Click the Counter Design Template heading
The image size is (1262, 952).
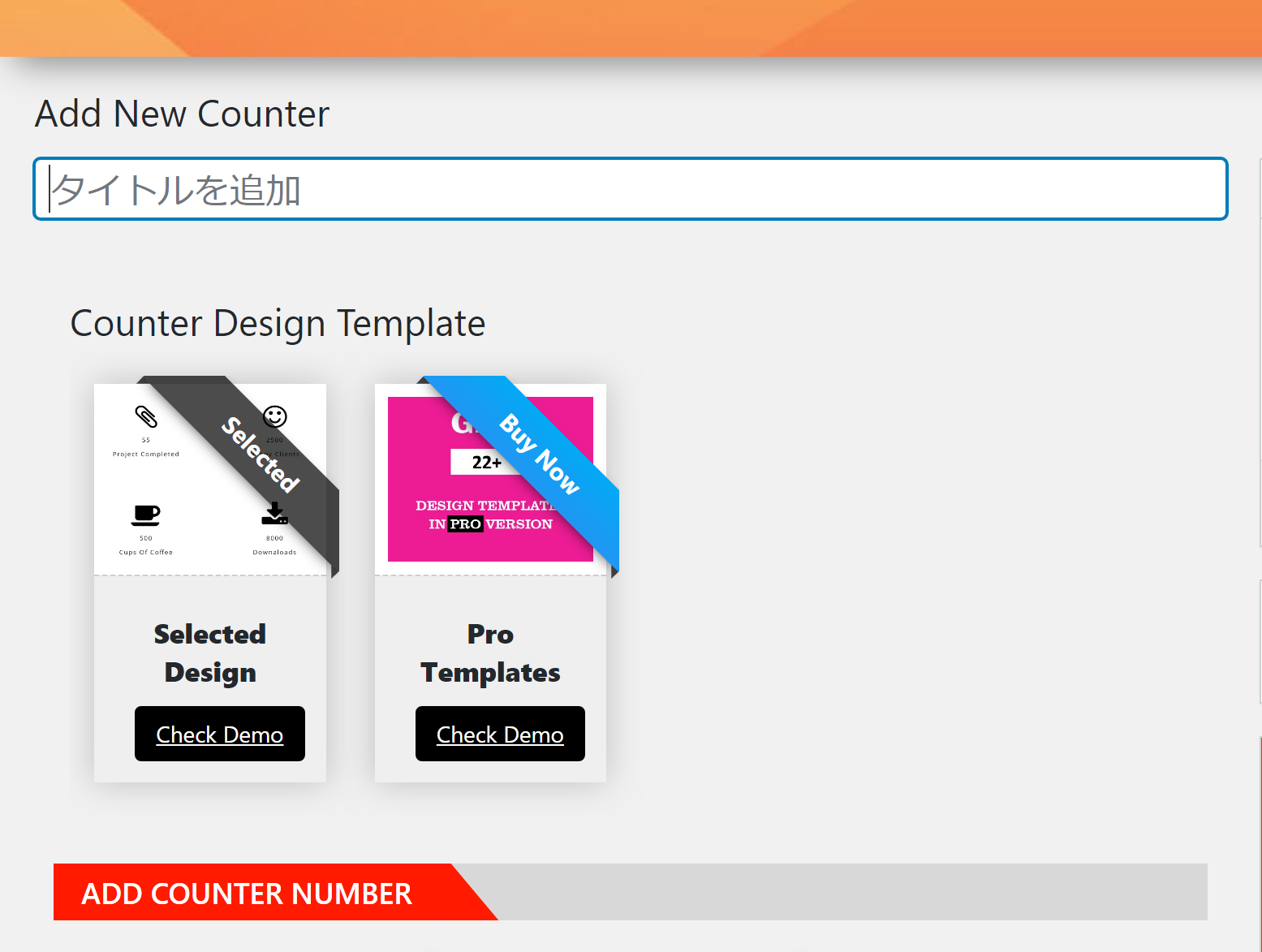coord(278,323)
